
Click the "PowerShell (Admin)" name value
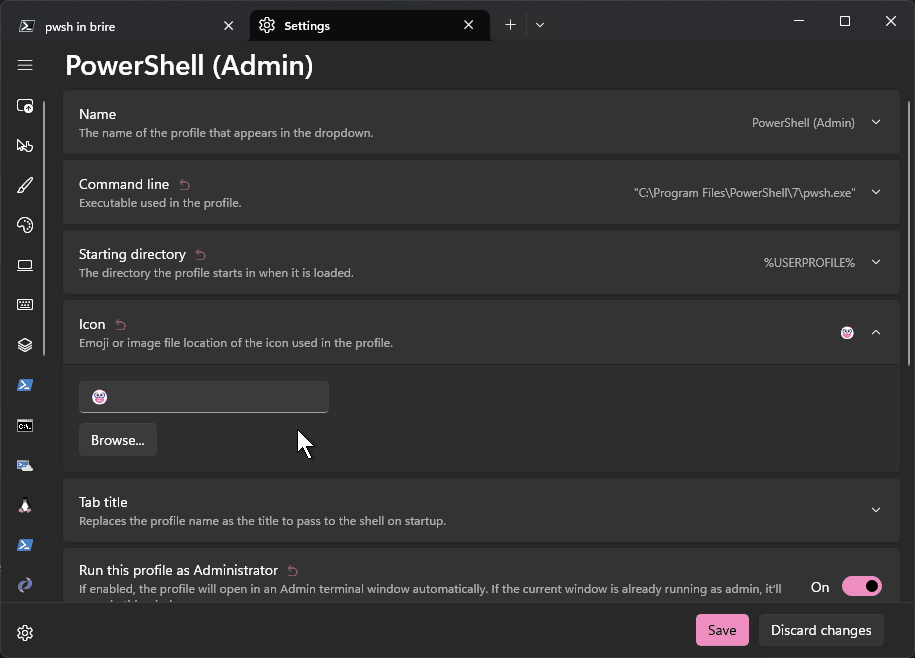pos(803,122)
